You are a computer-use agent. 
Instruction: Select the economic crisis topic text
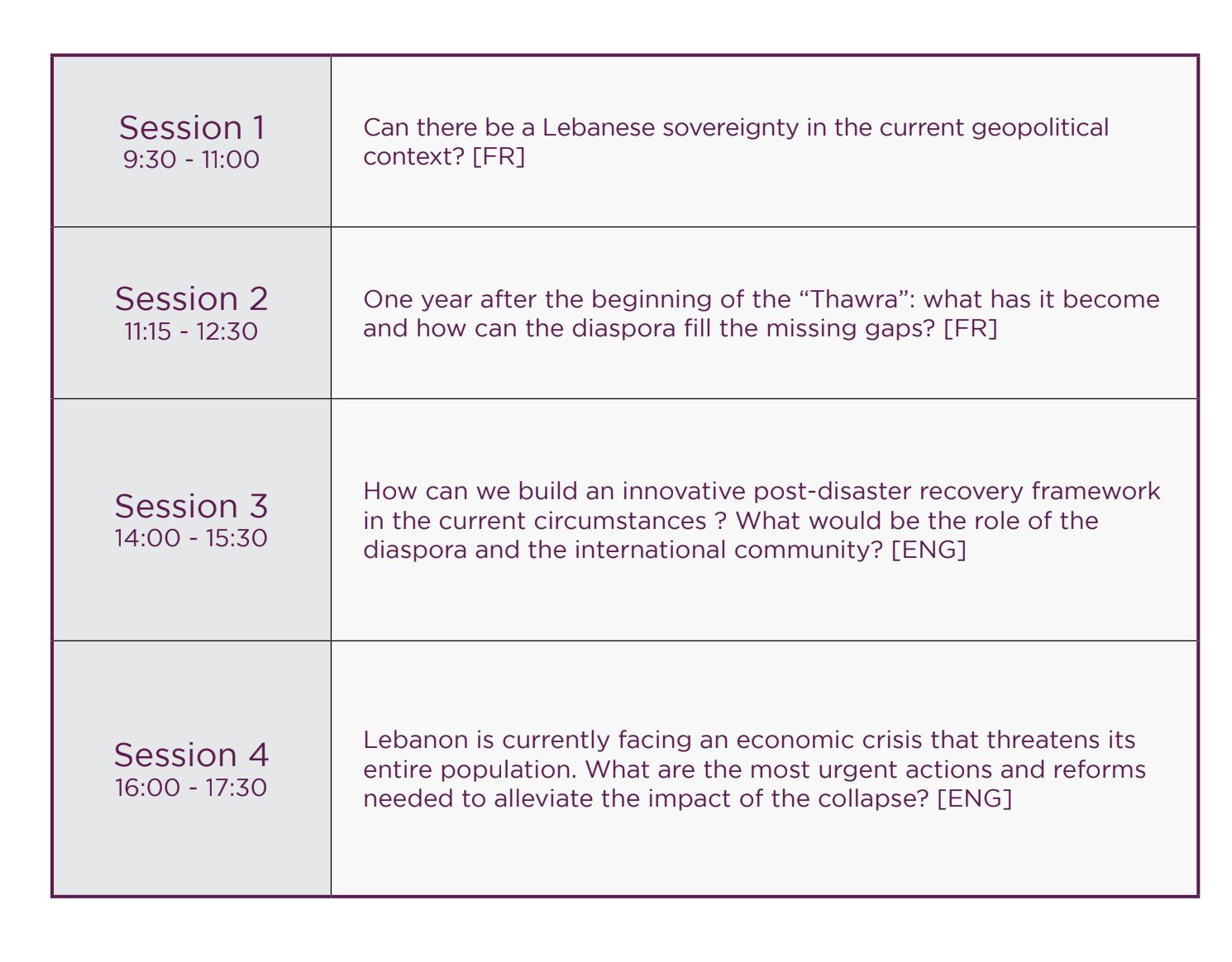click(755, 769)
